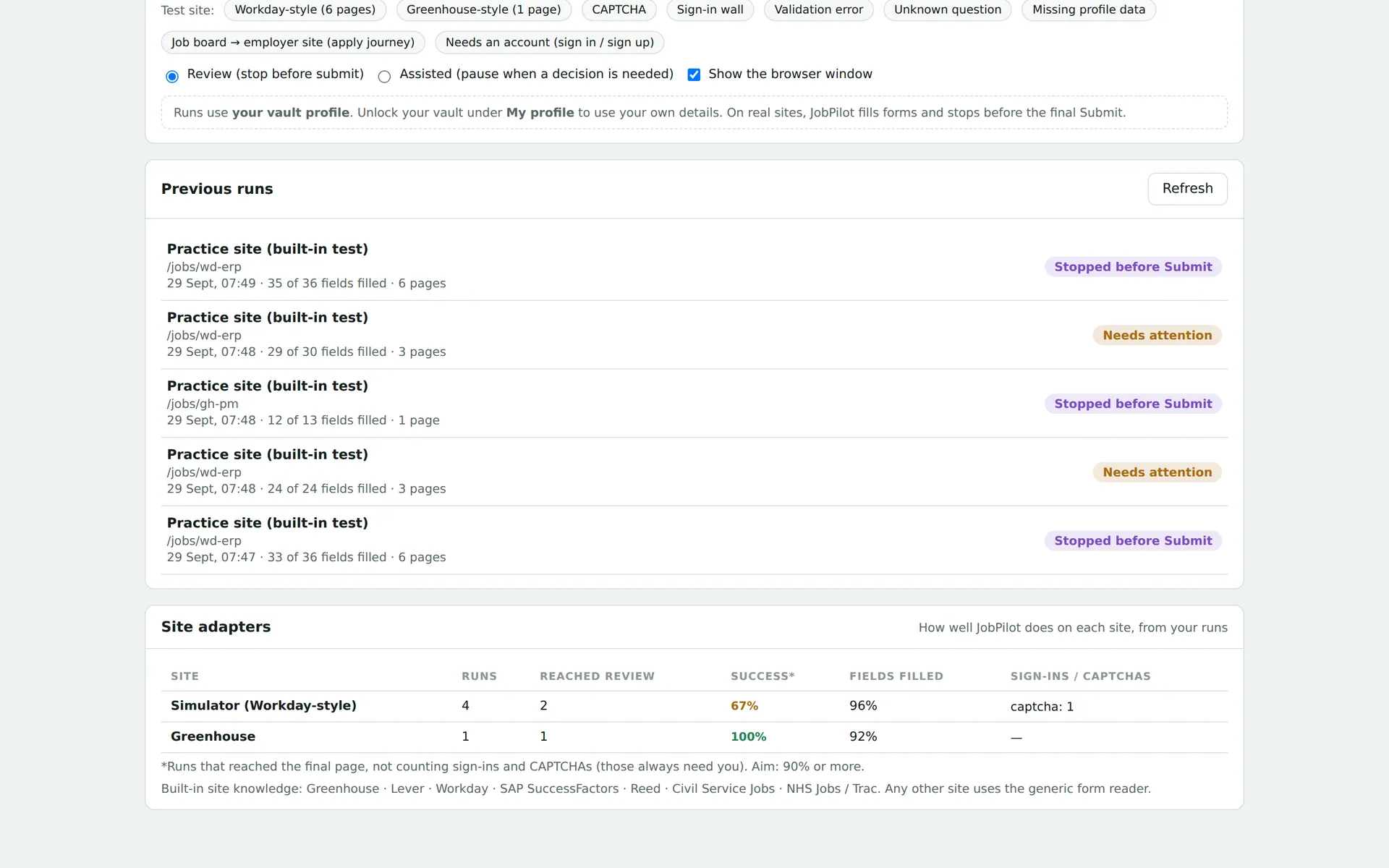Screen dimensions: 1389x868
Task: Click Needs attention badge on 24 of 24 run
Action: [x=1157, y=472]
